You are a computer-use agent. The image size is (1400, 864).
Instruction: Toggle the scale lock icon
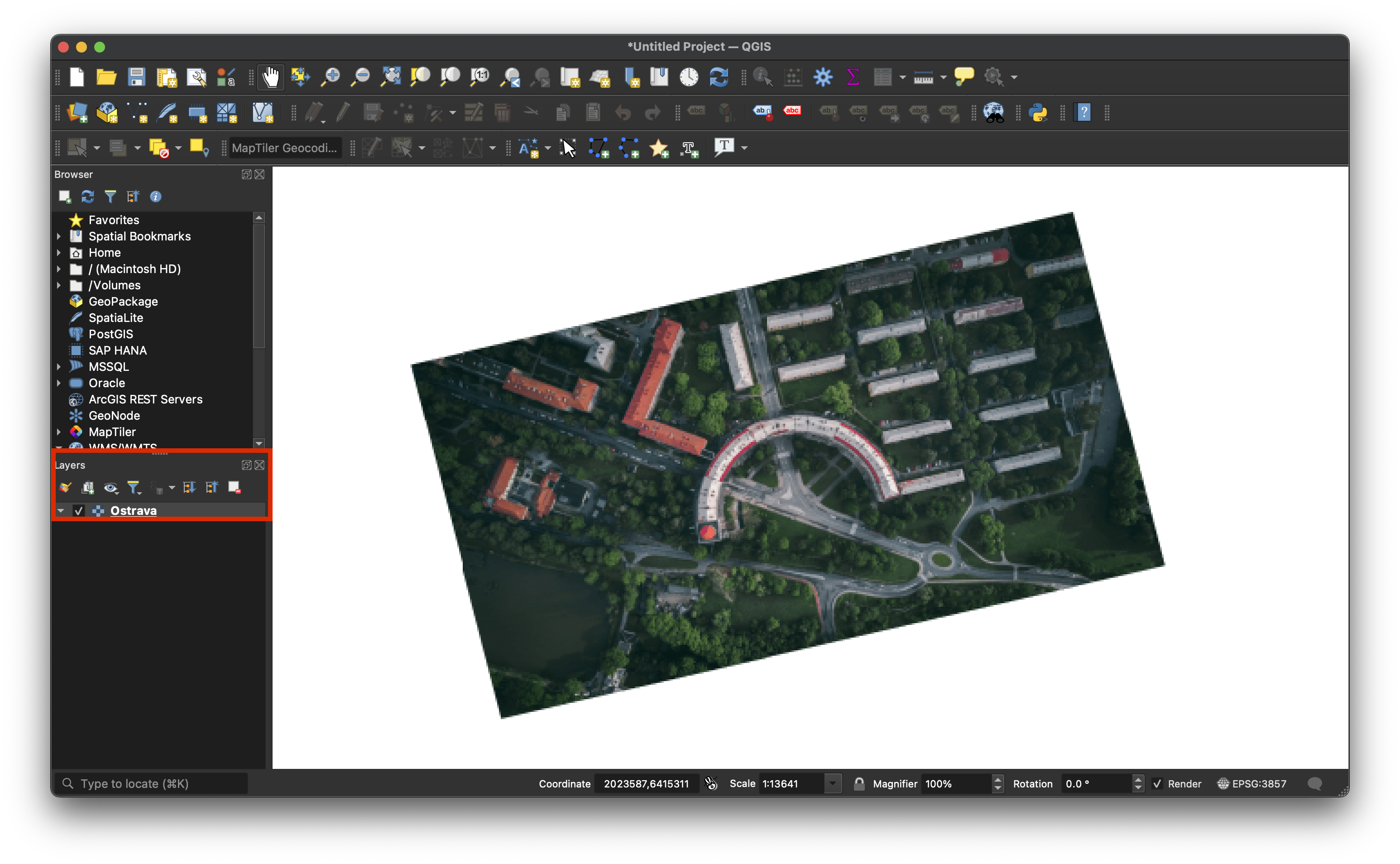(858, 783)
